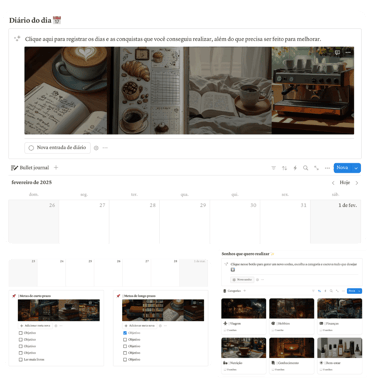Uncheck the checked Objetivo in Metas de longo prazo
The height and width of the screenshot is (385, 375).
pos(125,333)
